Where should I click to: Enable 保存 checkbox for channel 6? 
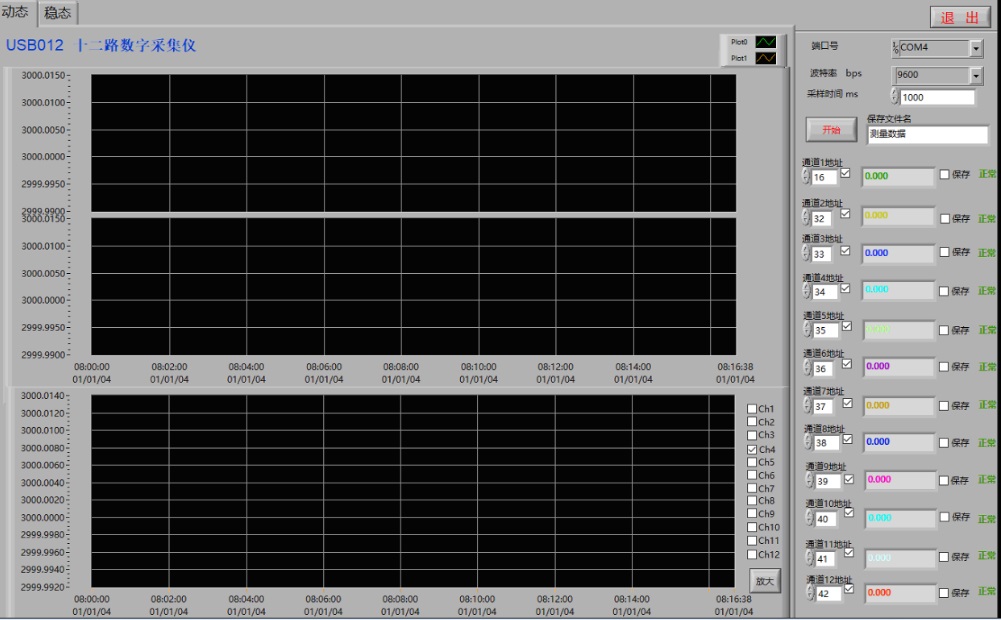click(x=944, y=367)
